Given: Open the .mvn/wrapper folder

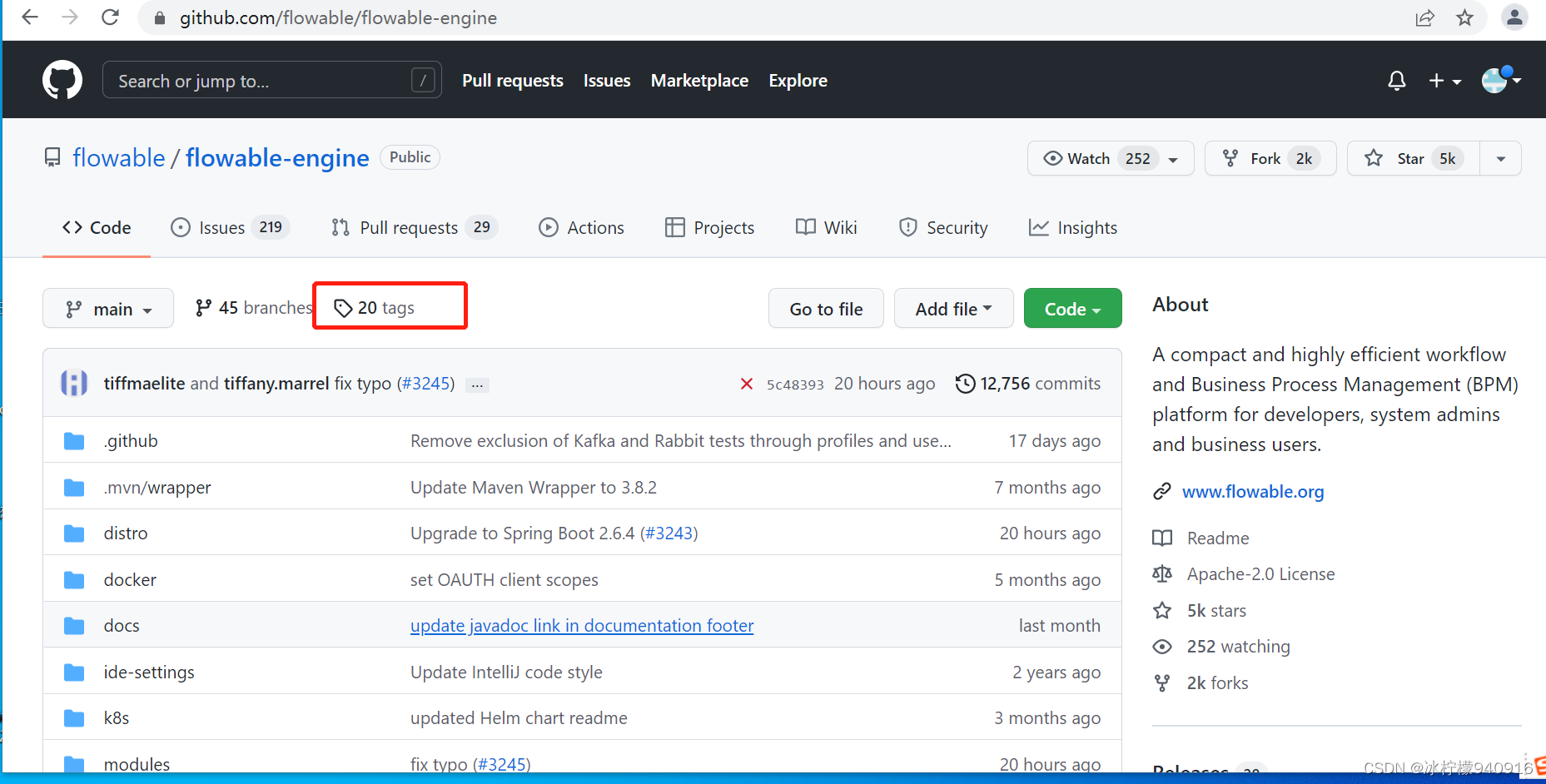Looking at the screenshot, I should [157, 488].
